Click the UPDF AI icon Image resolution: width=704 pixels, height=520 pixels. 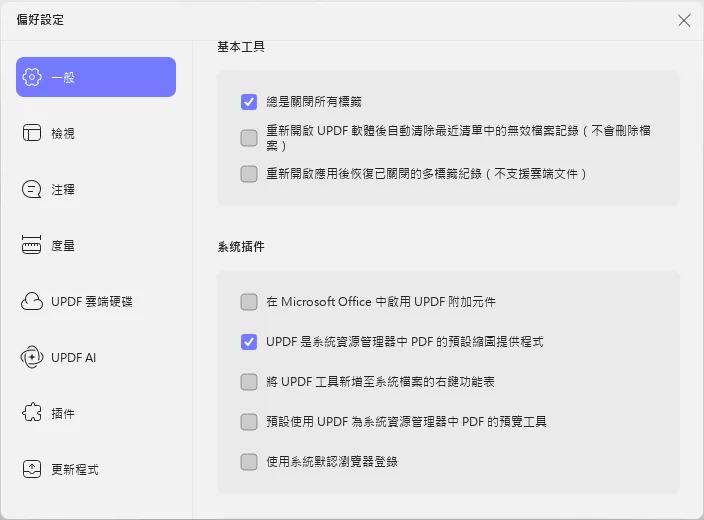[32, 357]
